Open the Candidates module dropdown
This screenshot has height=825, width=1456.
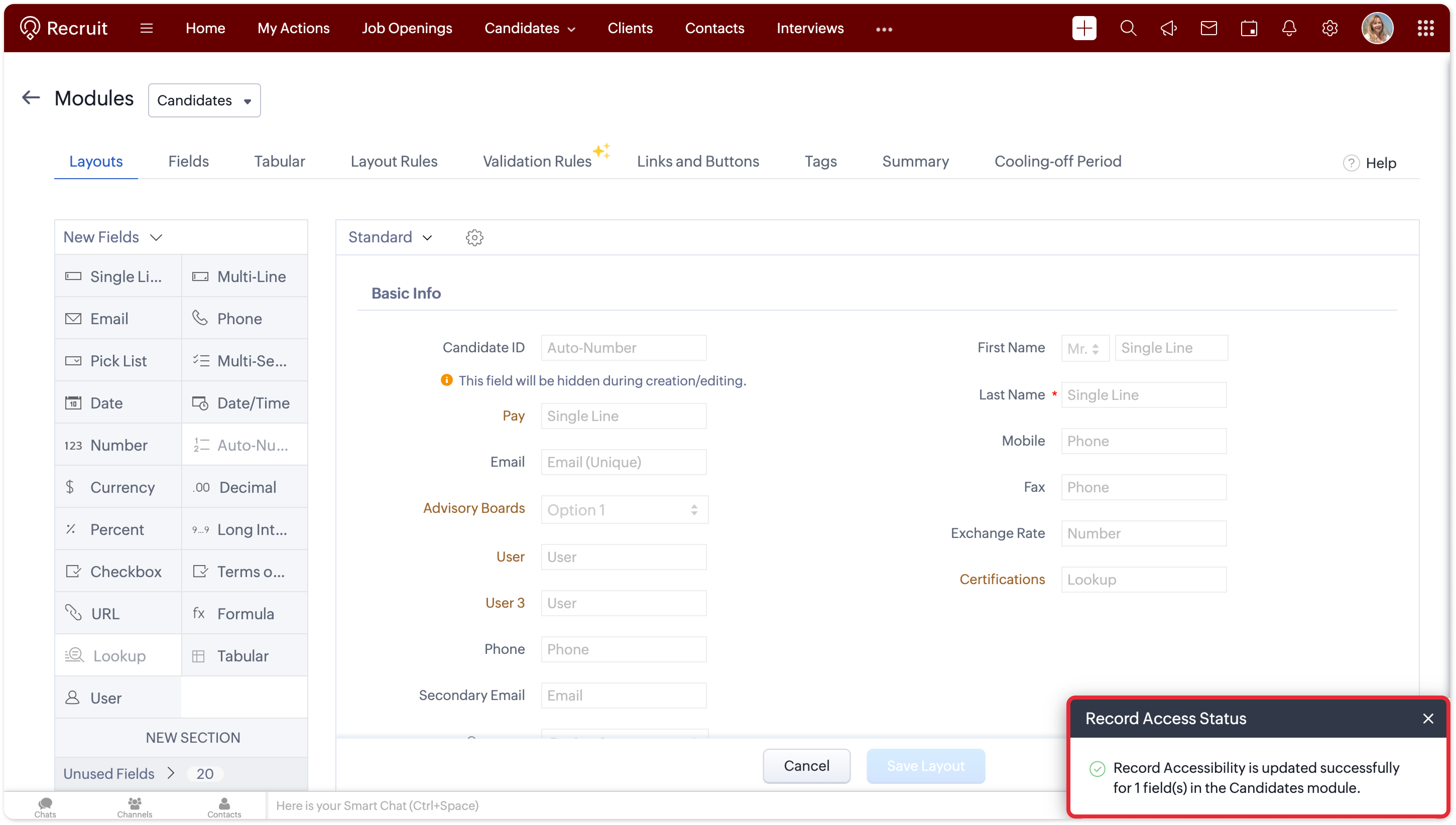coord(204,100)
